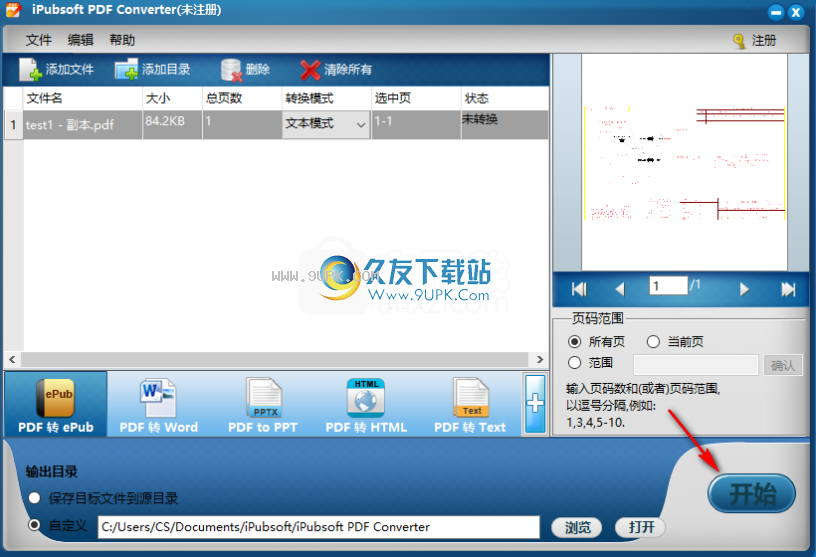Open the 帮助 menu
Image resolution: width=816 pixels, height=557 pixels.
point(122,40)
